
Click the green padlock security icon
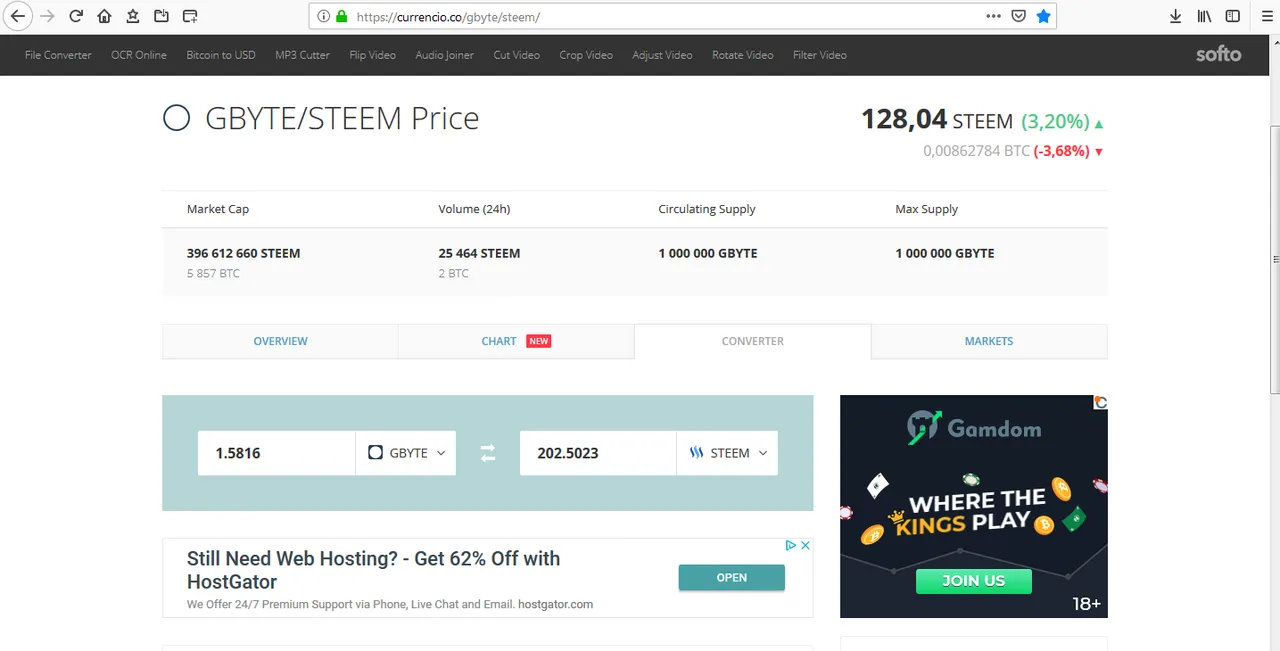click(341, 17)
